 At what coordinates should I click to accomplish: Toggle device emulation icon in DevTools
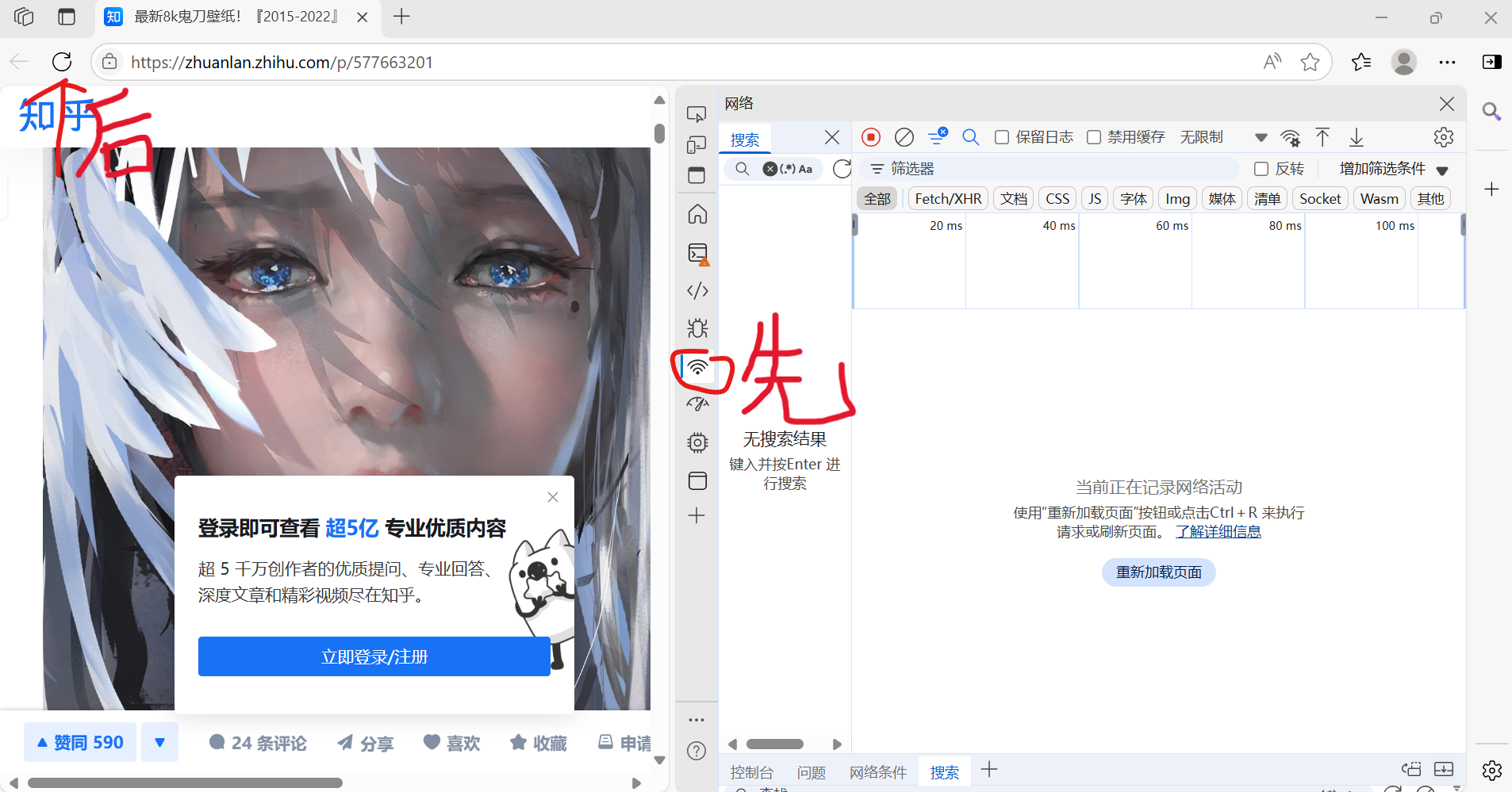click(x=697, y=145)
